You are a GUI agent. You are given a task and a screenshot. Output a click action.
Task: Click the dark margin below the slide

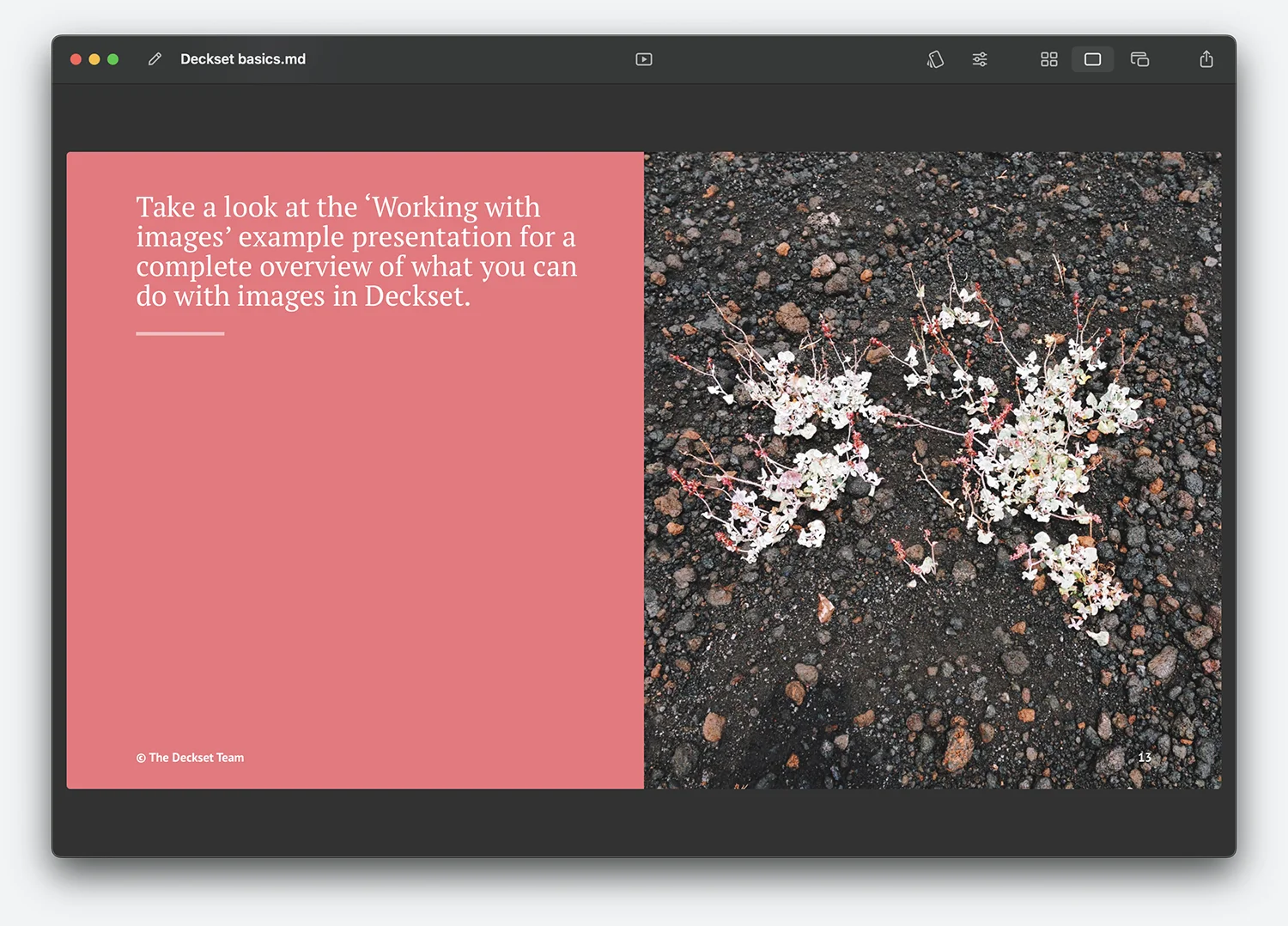click(x=644, y=822)
